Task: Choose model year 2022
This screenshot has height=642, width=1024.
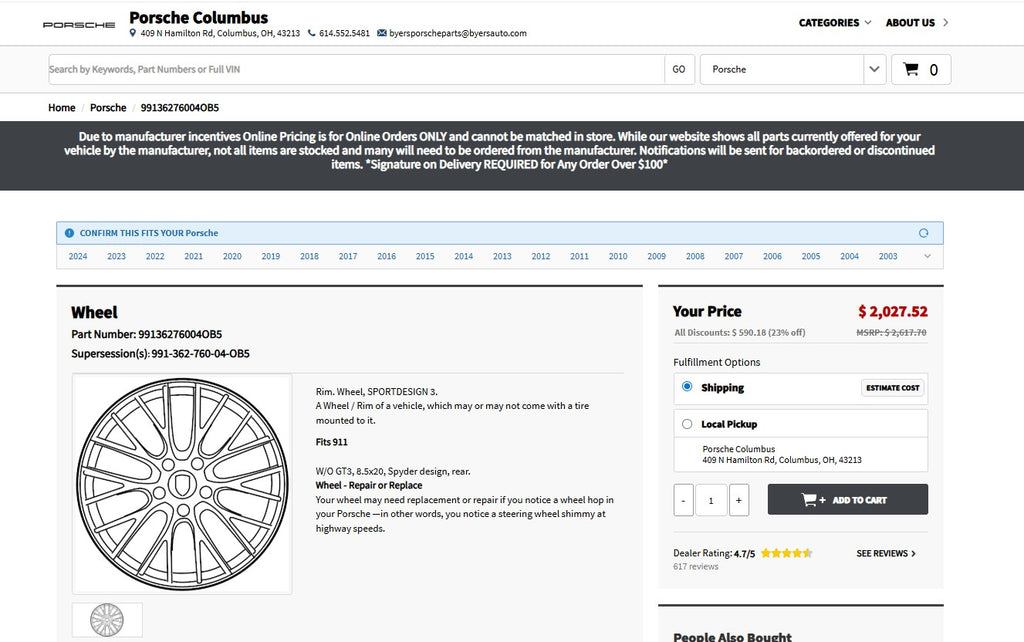Action: (x=155, y=256)
